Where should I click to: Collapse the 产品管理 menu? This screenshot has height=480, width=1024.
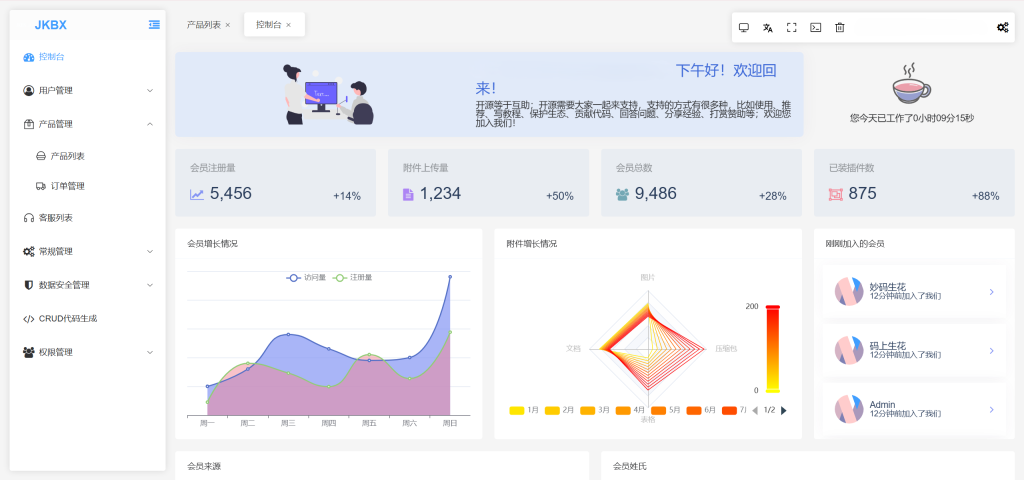pos(88,124)
